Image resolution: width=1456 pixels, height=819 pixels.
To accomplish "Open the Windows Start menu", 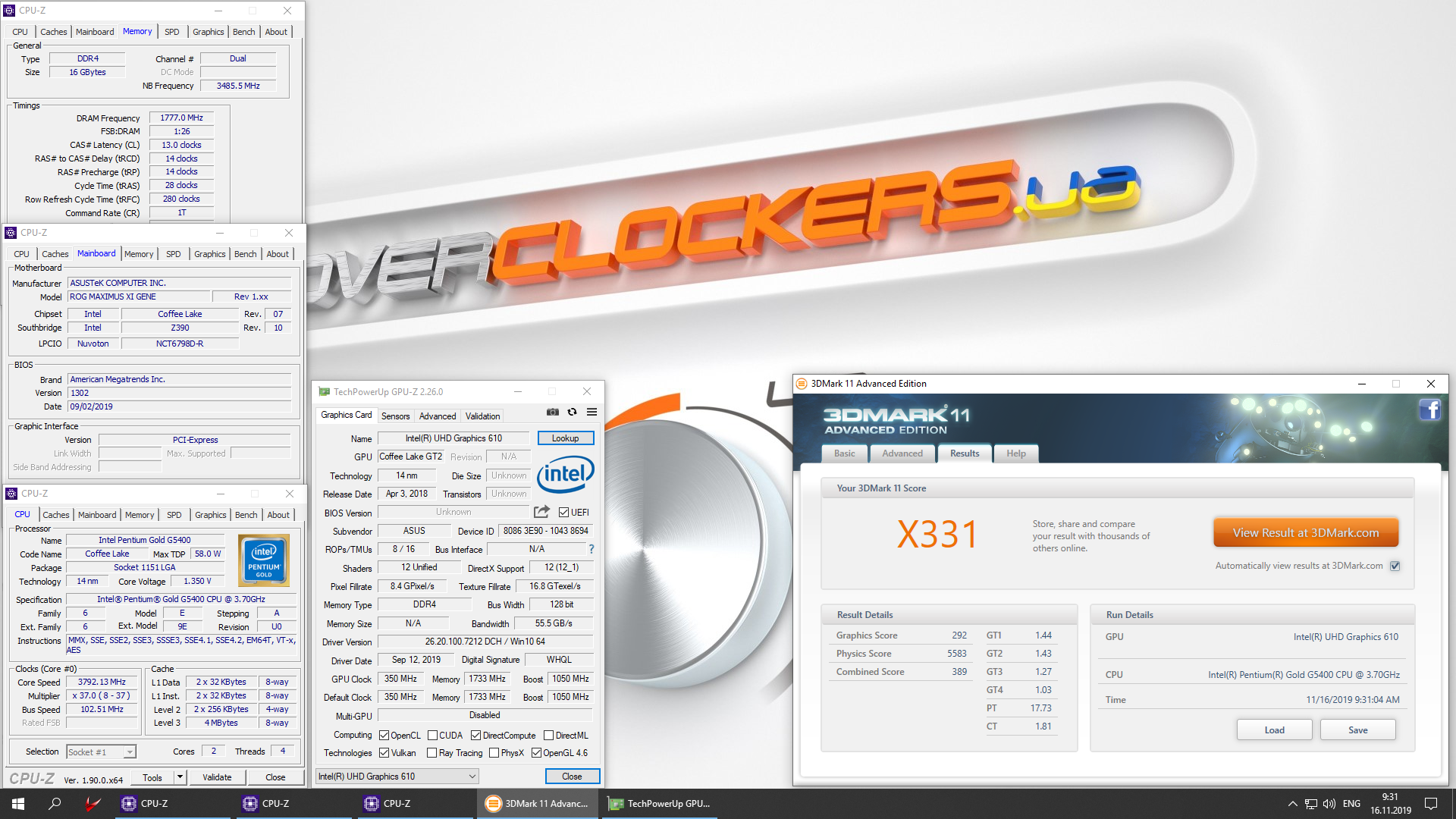I will 18,804.
